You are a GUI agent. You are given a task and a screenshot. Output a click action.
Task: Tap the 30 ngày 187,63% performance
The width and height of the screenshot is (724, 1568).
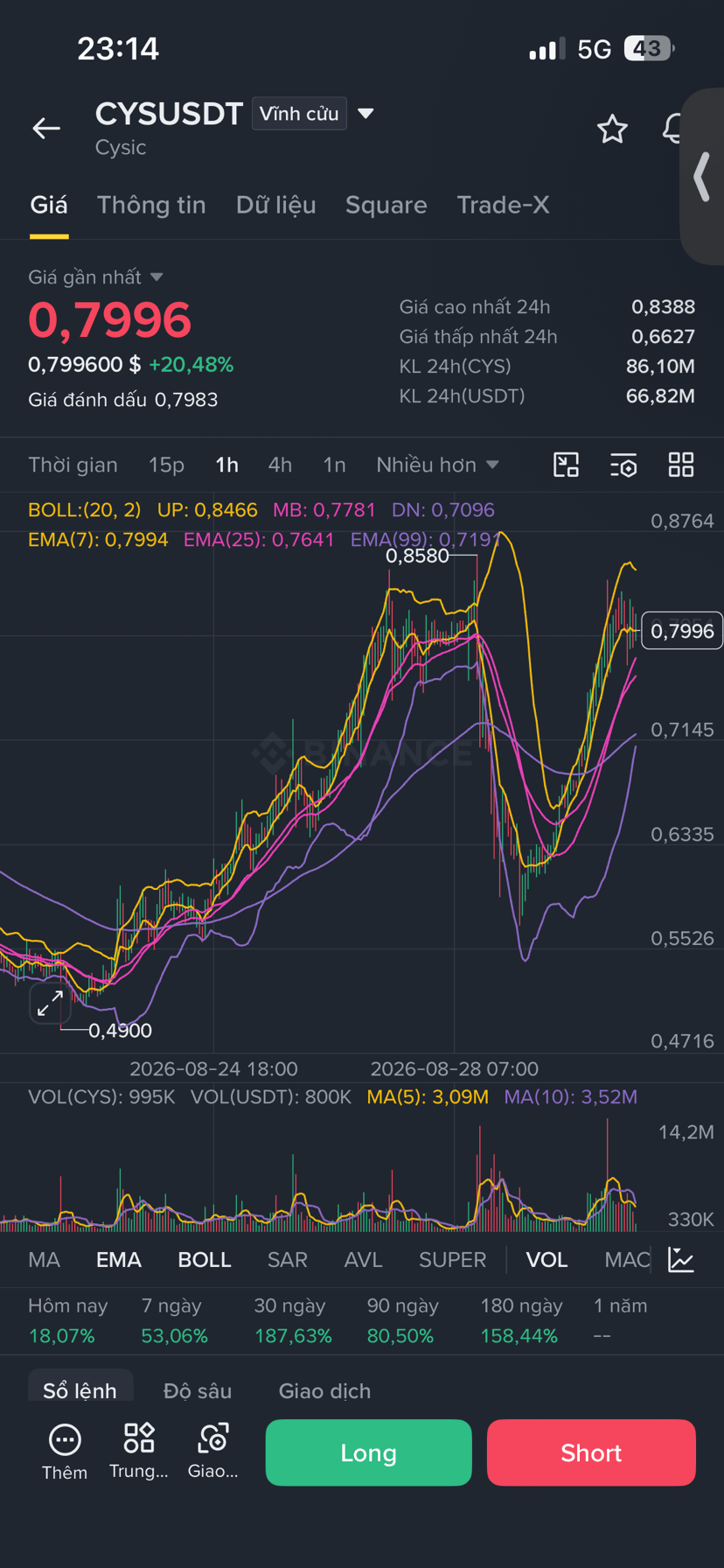coord(293,1321)
